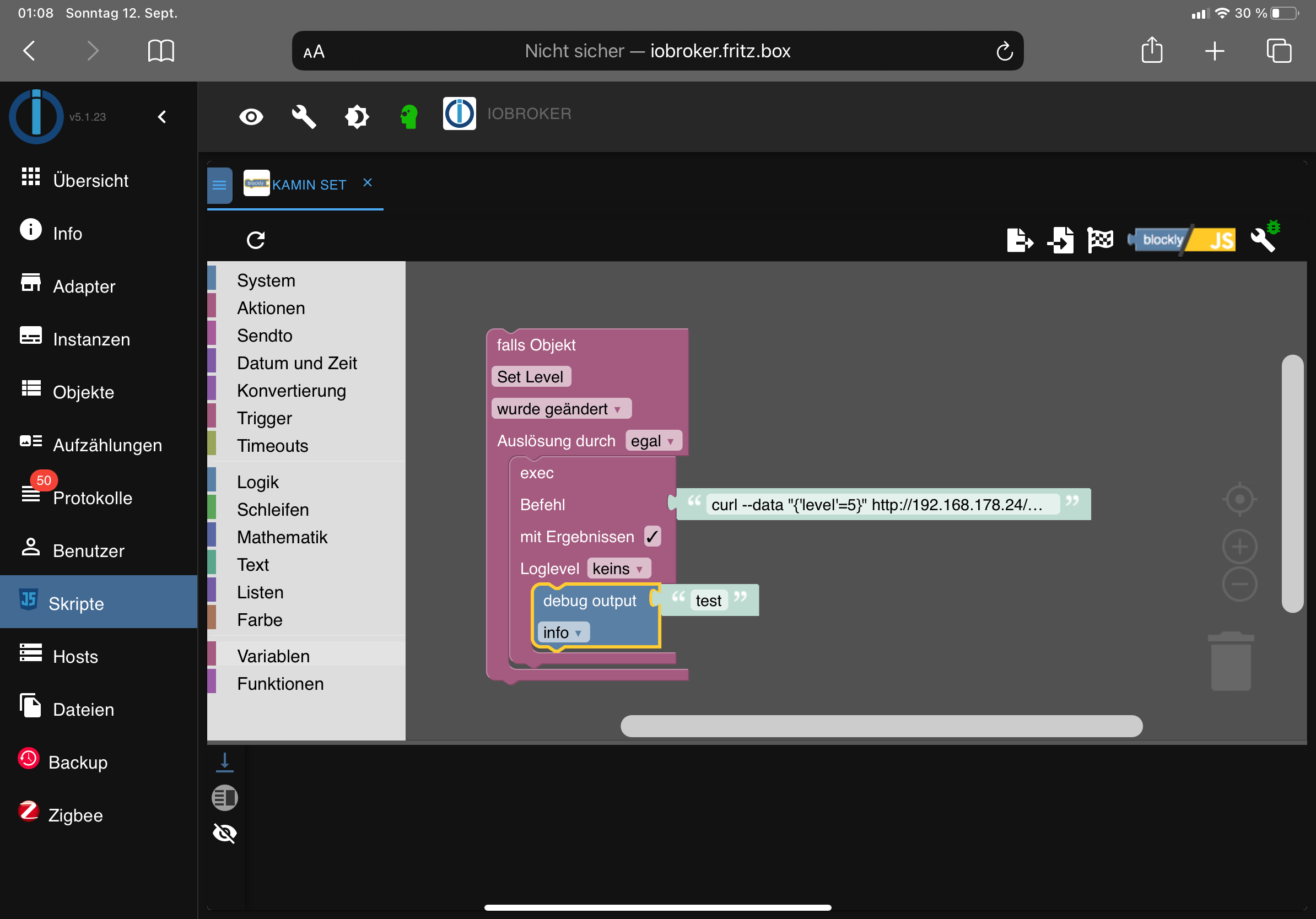Open the 'info' debug level dropdown
1316x919 pixels.
point(562,633)
